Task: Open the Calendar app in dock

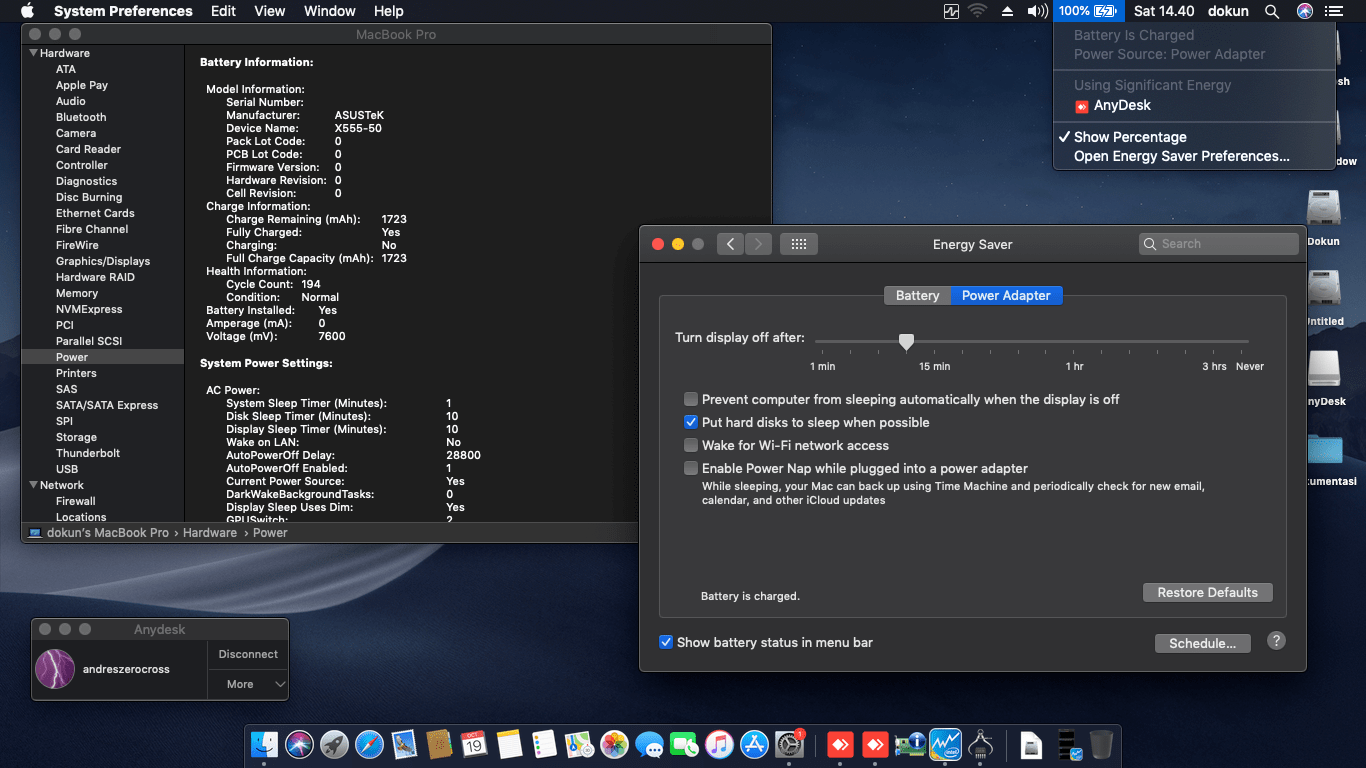Action: 474,744
